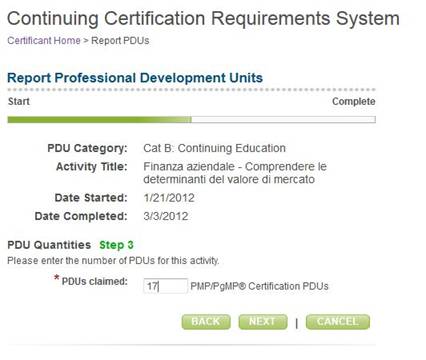
Task: Click the Continuing Certification Requirements System title
Action: [203, 18]
